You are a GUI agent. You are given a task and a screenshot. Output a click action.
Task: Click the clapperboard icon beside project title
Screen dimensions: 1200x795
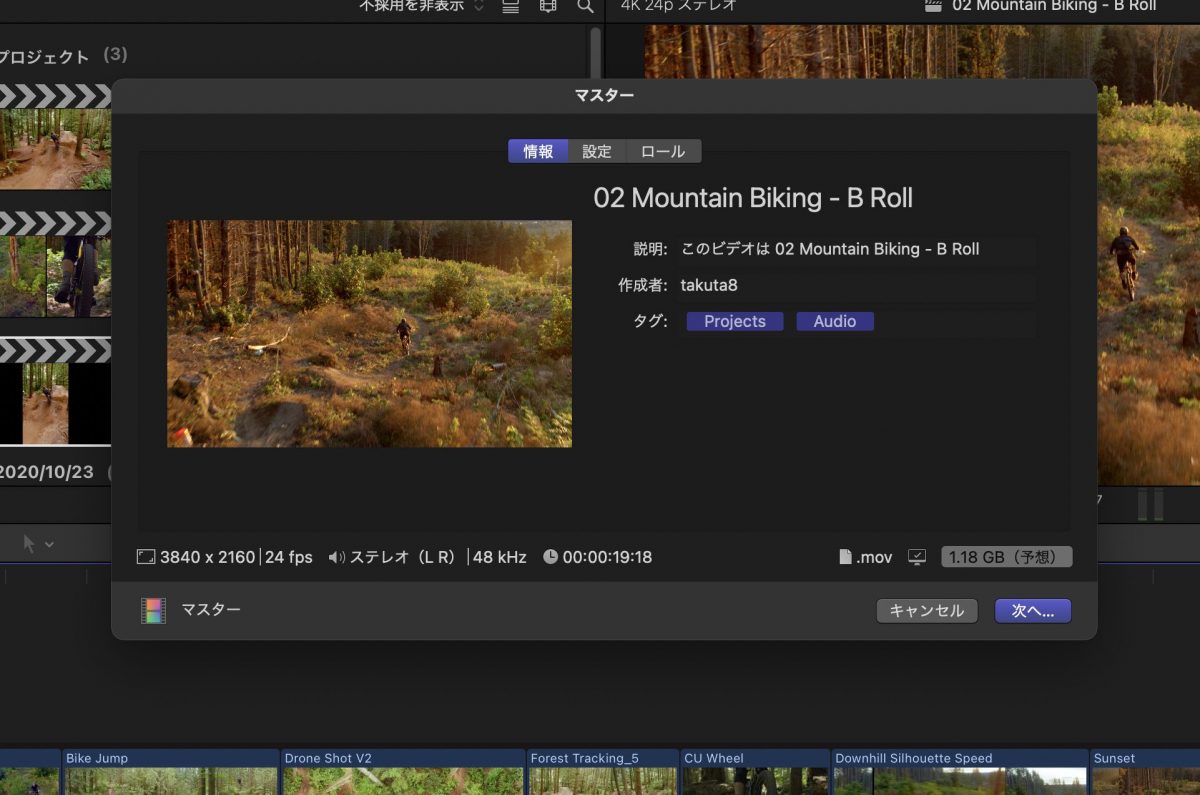point(933,6)
